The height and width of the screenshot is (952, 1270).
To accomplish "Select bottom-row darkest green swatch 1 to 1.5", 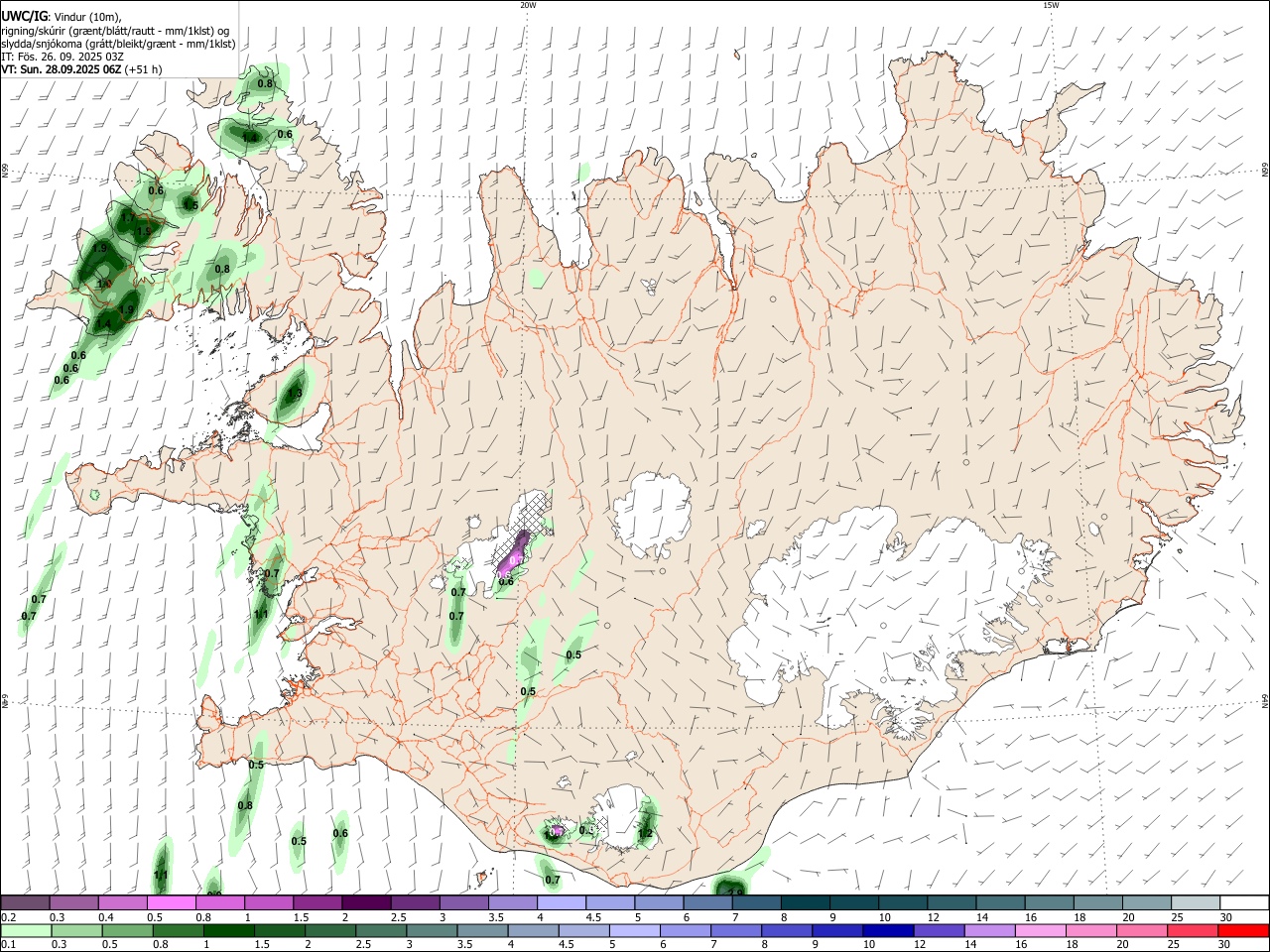I will 229,930.
